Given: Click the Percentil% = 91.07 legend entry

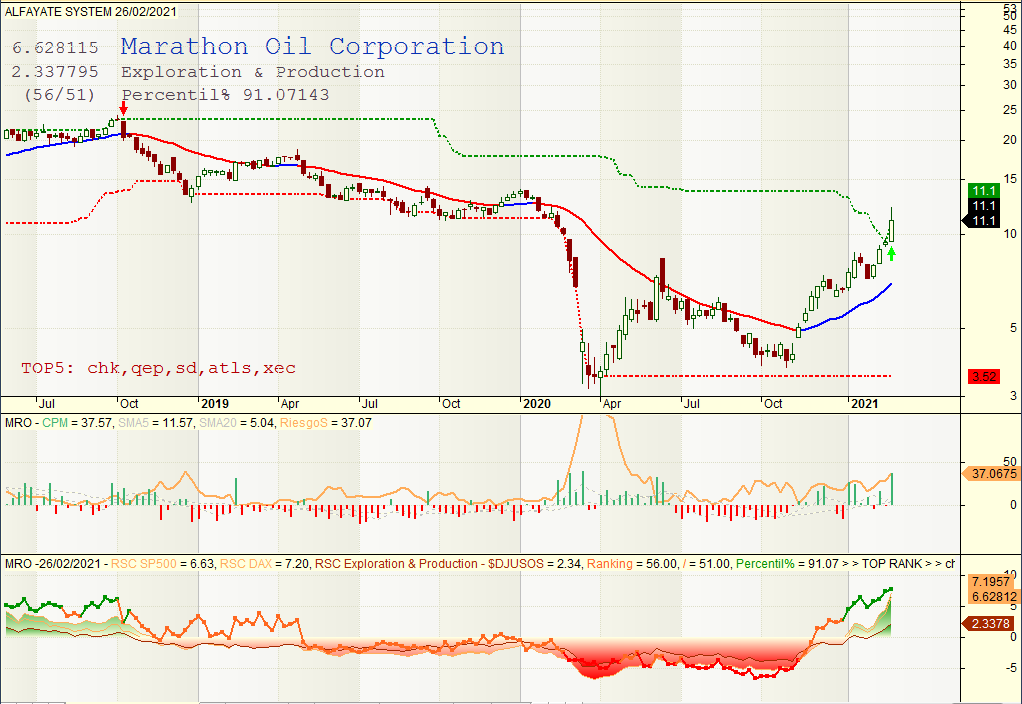Looking at the screenshot, I should tap(787, 563).
